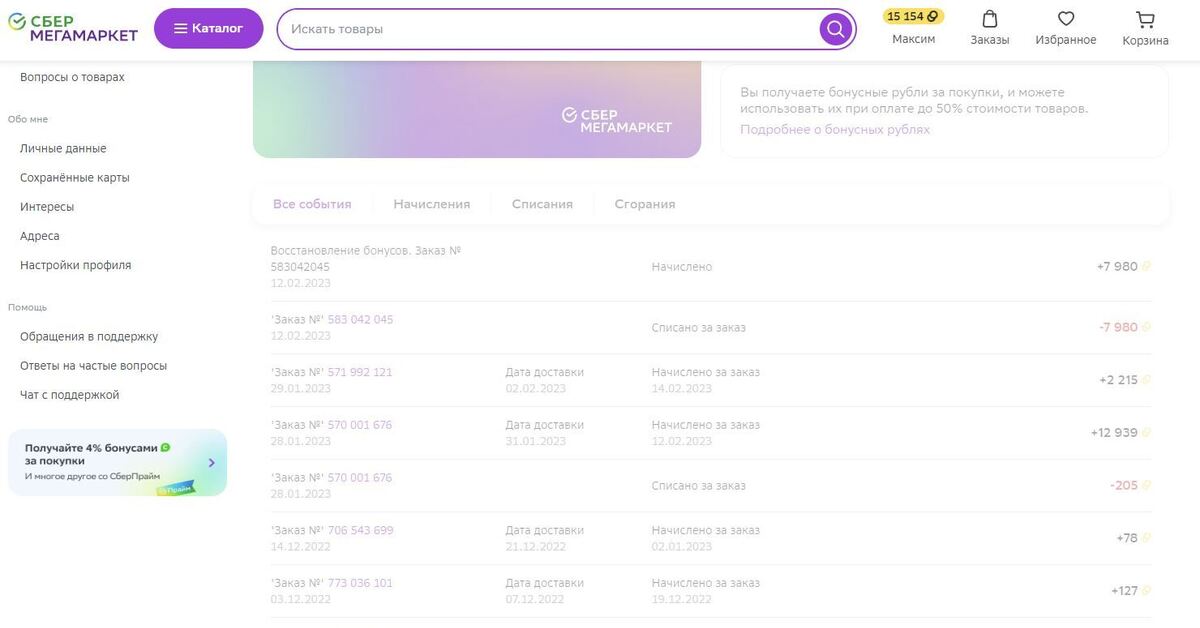Click the +2 215 bonus amount
This screenshot has height=628, width=1200.
(1118, 380)
